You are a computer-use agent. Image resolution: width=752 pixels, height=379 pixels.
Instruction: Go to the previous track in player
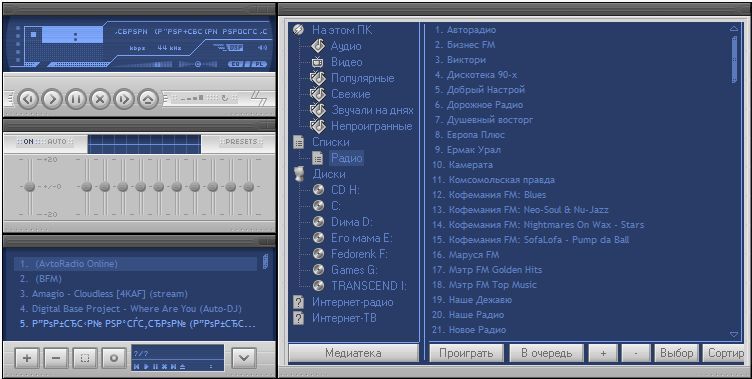[28, 99]
